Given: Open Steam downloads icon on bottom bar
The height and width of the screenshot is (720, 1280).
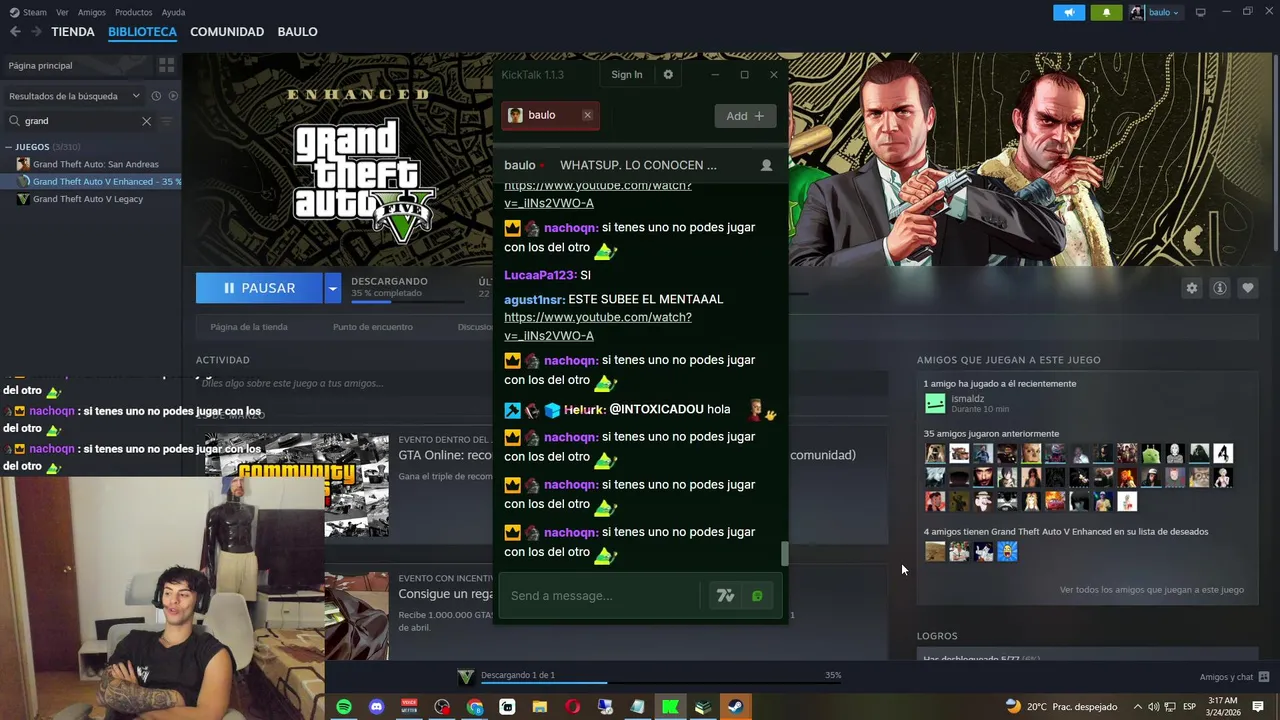Looking at the screenshot, I should (x=465, y=677).
